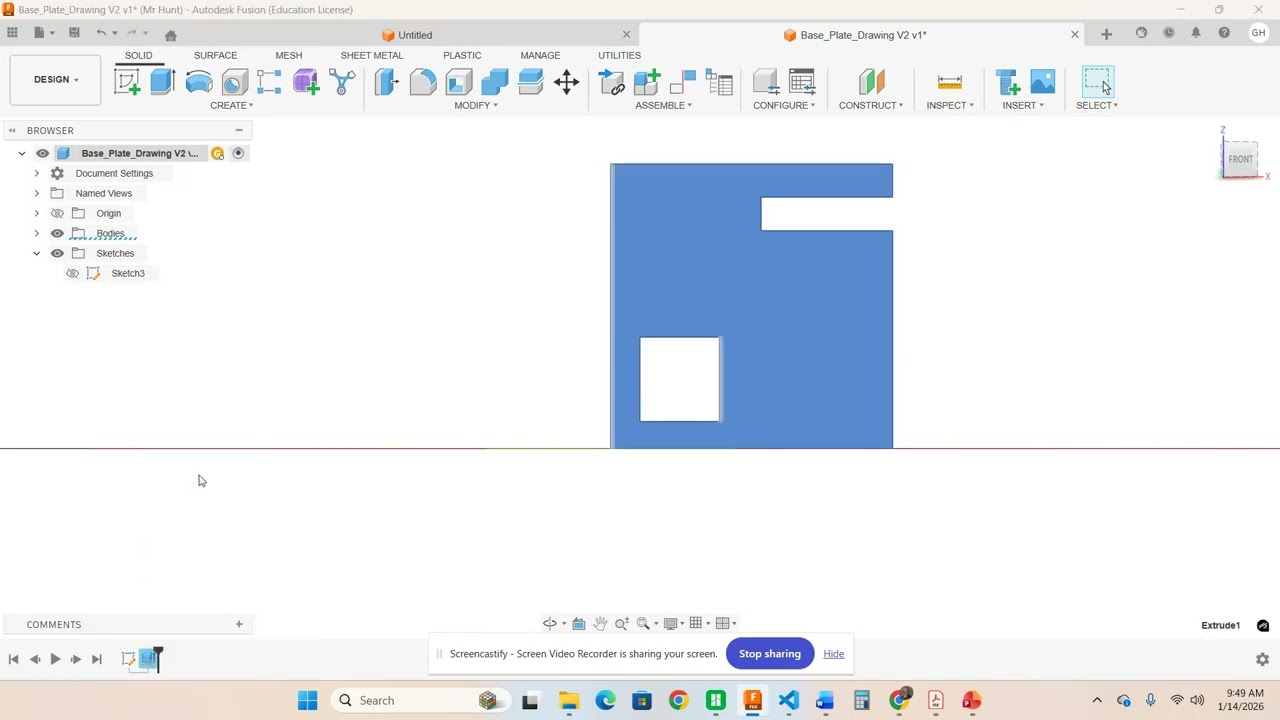Click the Insert Component icon in Assemble

(611, 82)
